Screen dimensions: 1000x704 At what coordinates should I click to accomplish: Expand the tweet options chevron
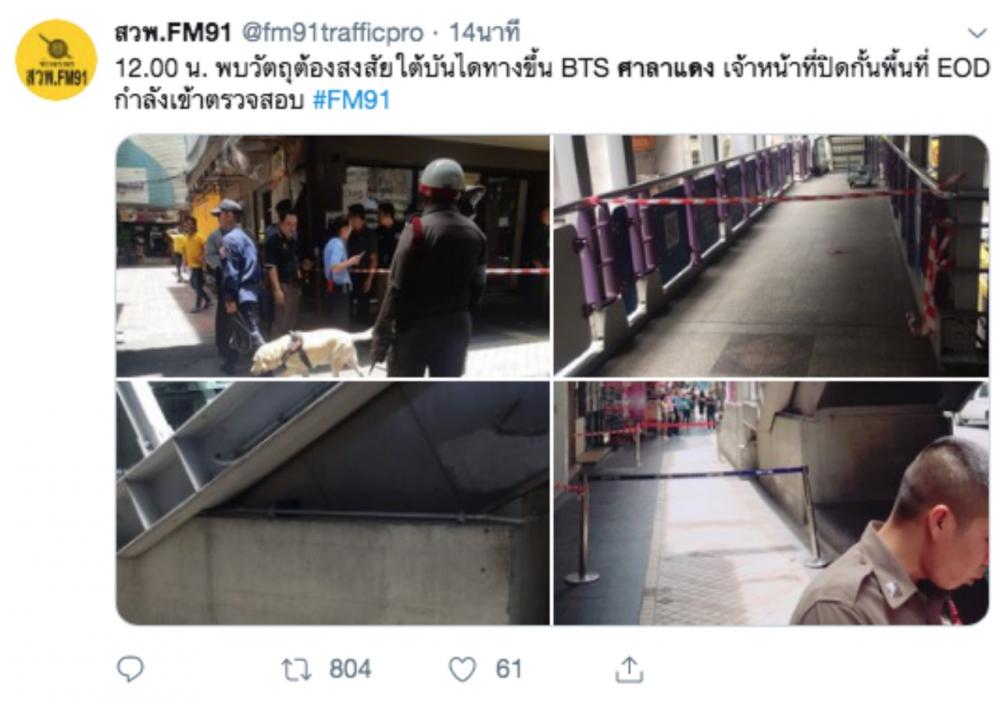(976, 33)
